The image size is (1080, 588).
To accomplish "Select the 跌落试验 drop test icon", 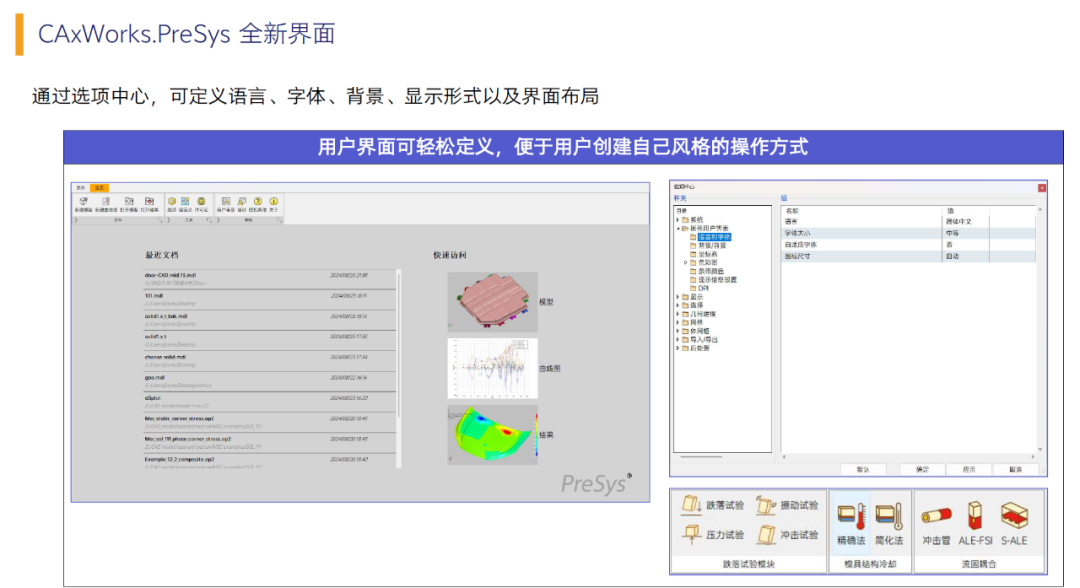I will coord(692,505).
